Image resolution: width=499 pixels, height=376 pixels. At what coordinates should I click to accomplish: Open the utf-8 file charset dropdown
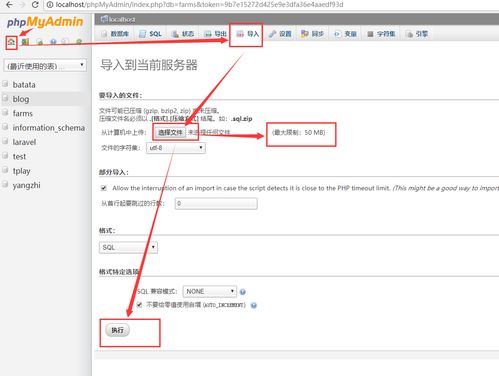176,148
